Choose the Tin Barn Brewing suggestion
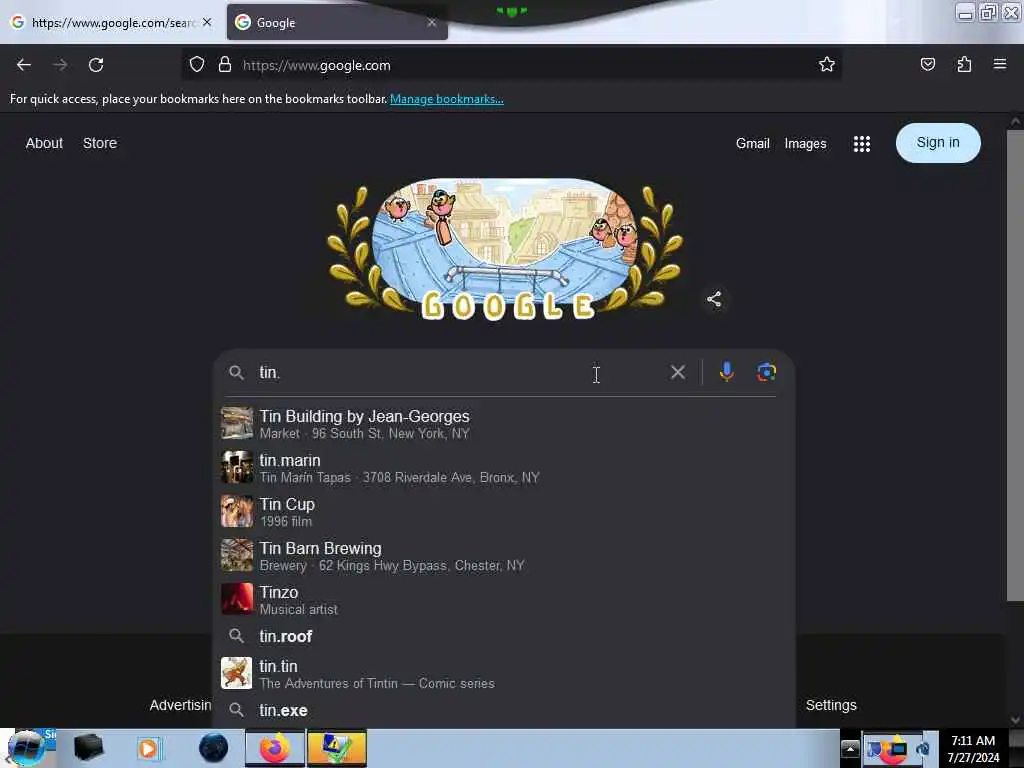The image size is (1024, 768). point(504,555)
